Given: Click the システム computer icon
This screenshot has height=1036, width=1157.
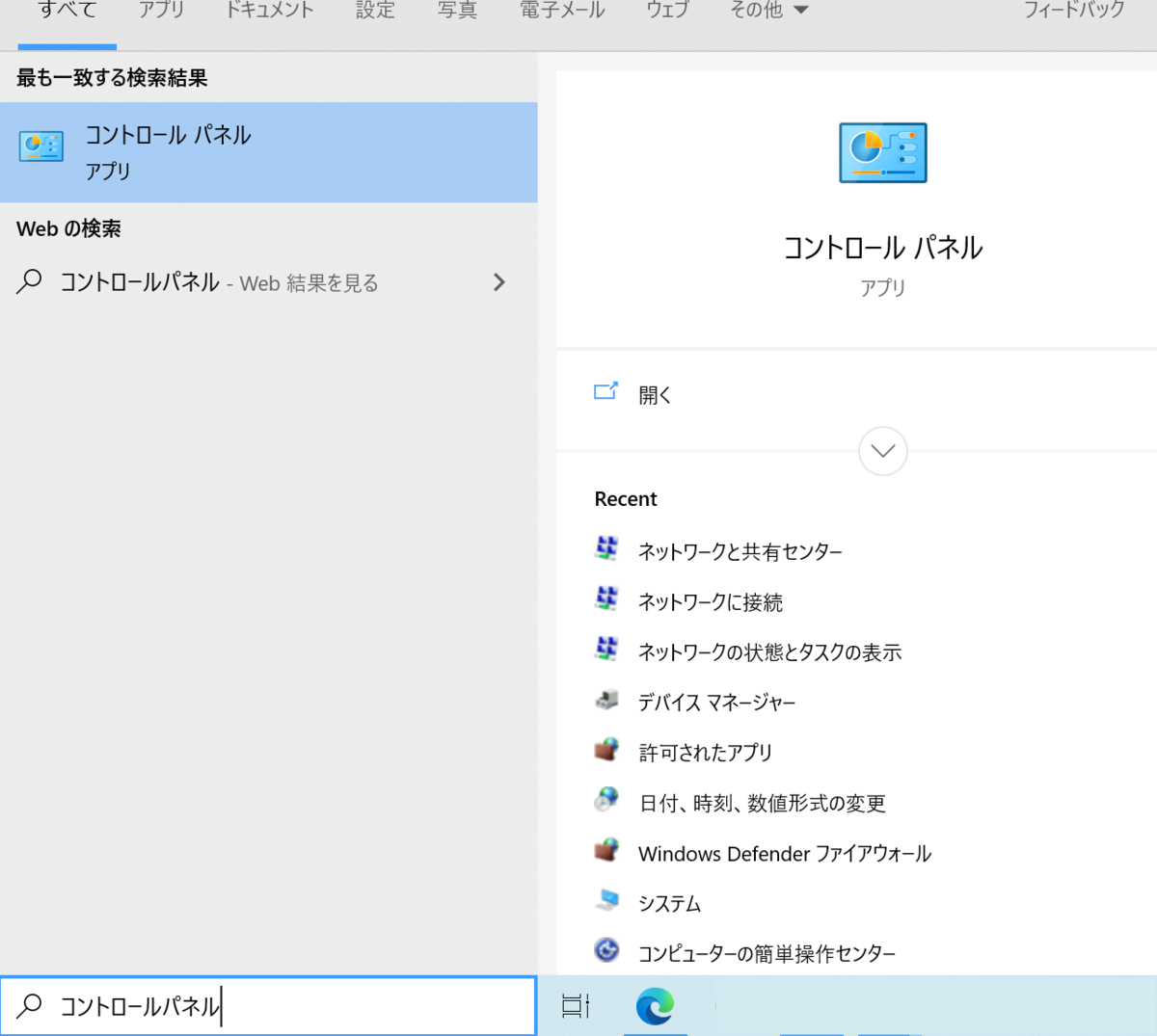Looking at the screenshot, I should point(606,901).
